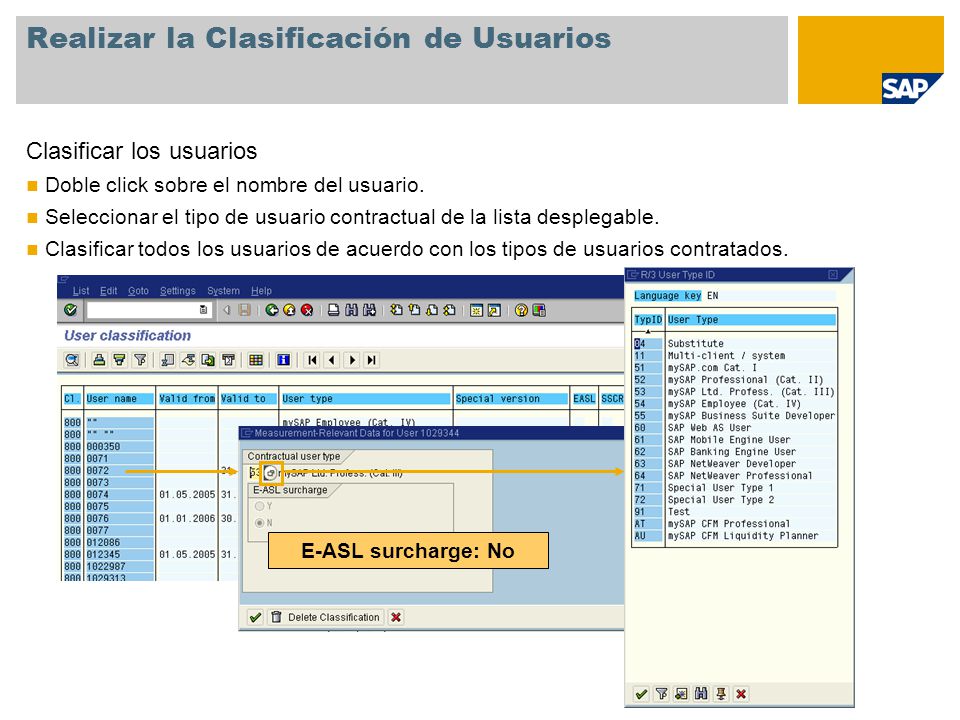Select the N radio button under E-ASL surcharge
Screen dimensions: 960x720
click(260, 523)
